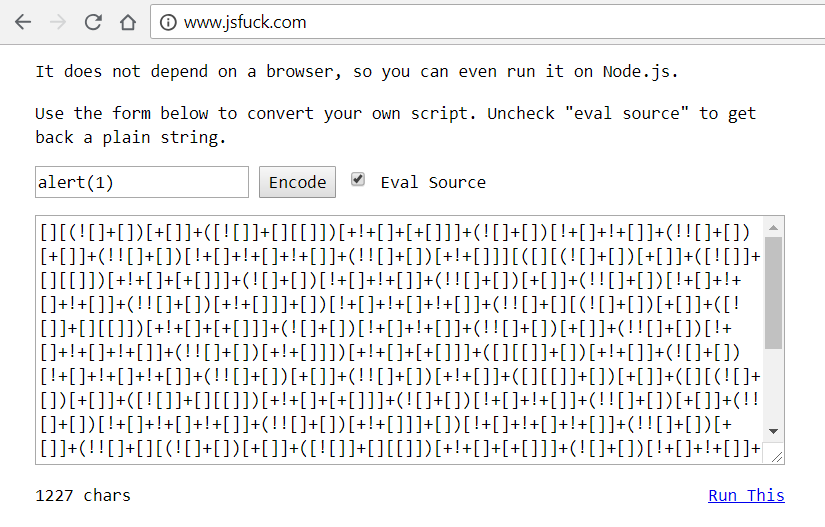The width and height of the screenshot is (825, 527).
Task: Click the Eval Source label text
Action: (432, 182)
